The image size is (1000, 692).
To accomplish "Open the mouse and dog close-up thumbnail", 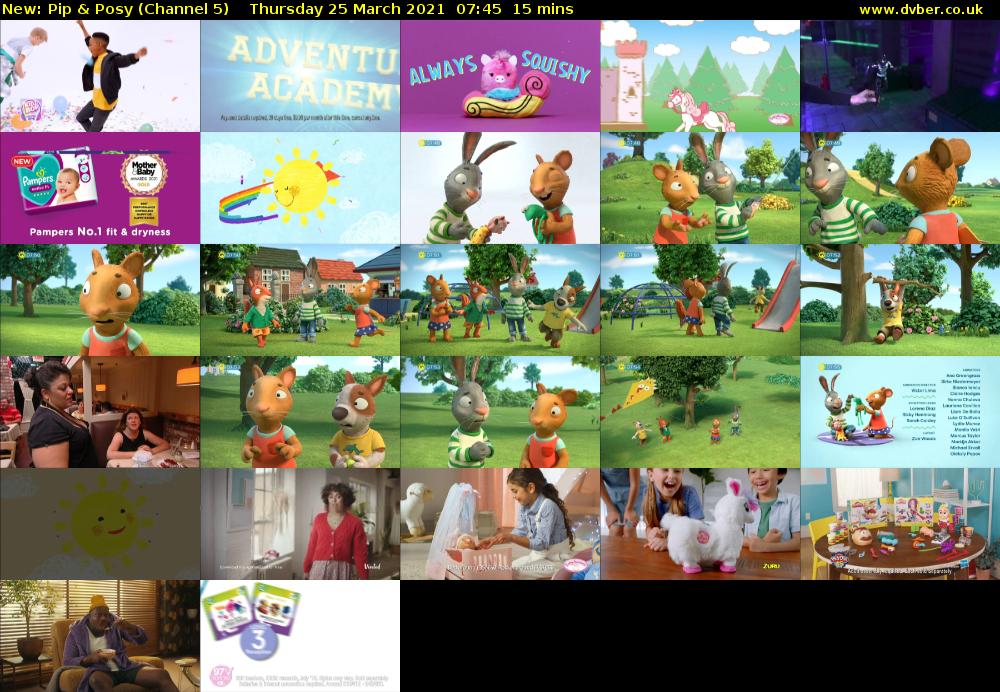I will tap(300, 412).
